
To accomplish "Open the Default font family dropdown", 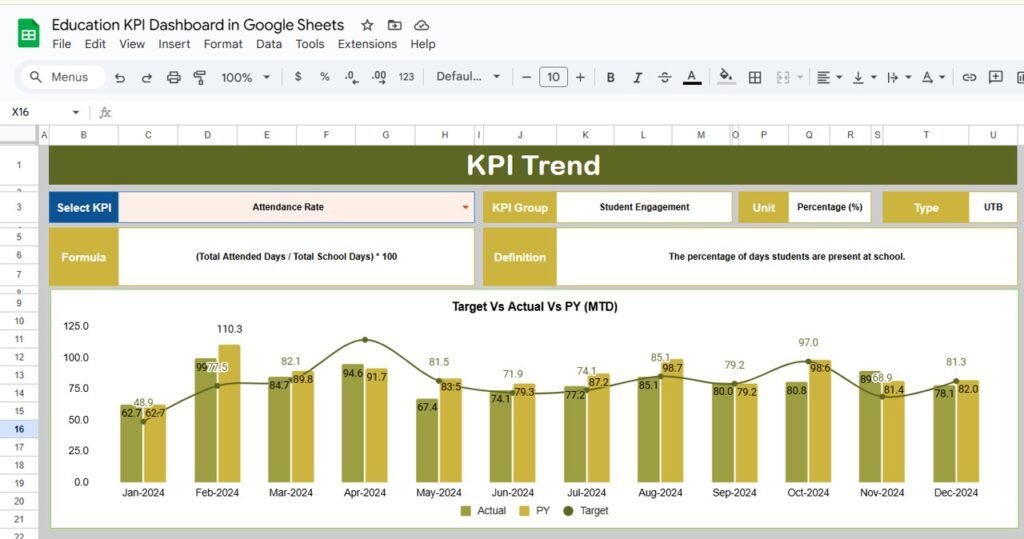I will coord(468,76).
